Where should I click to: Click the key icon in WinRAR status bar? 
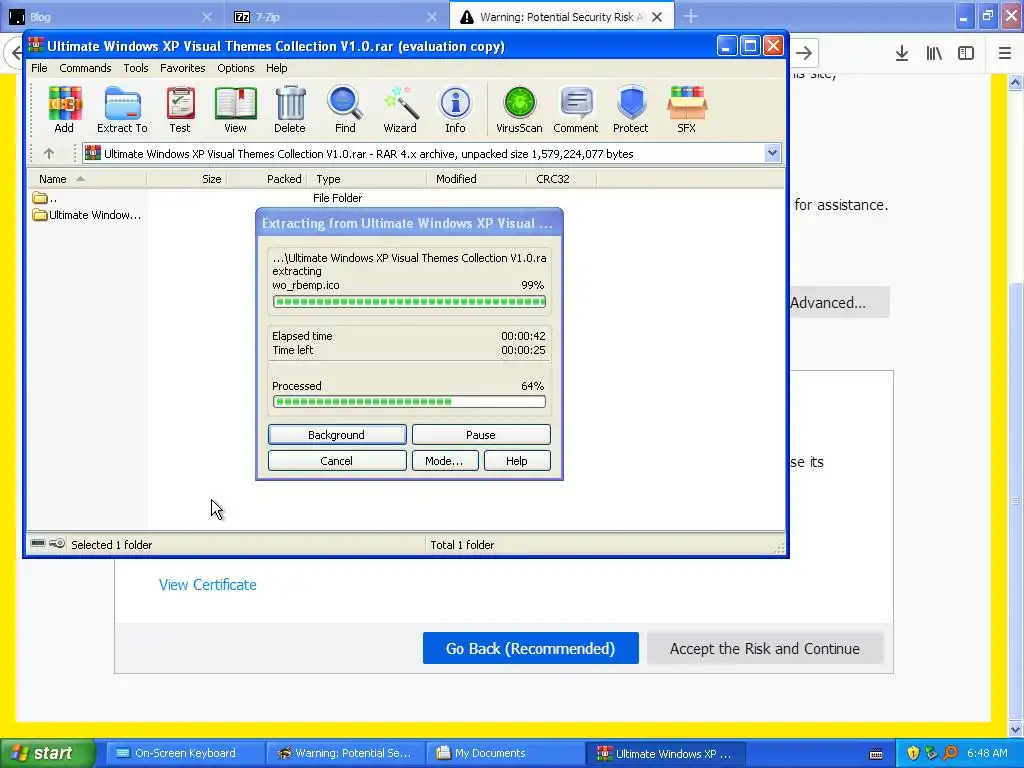point(57,543)
